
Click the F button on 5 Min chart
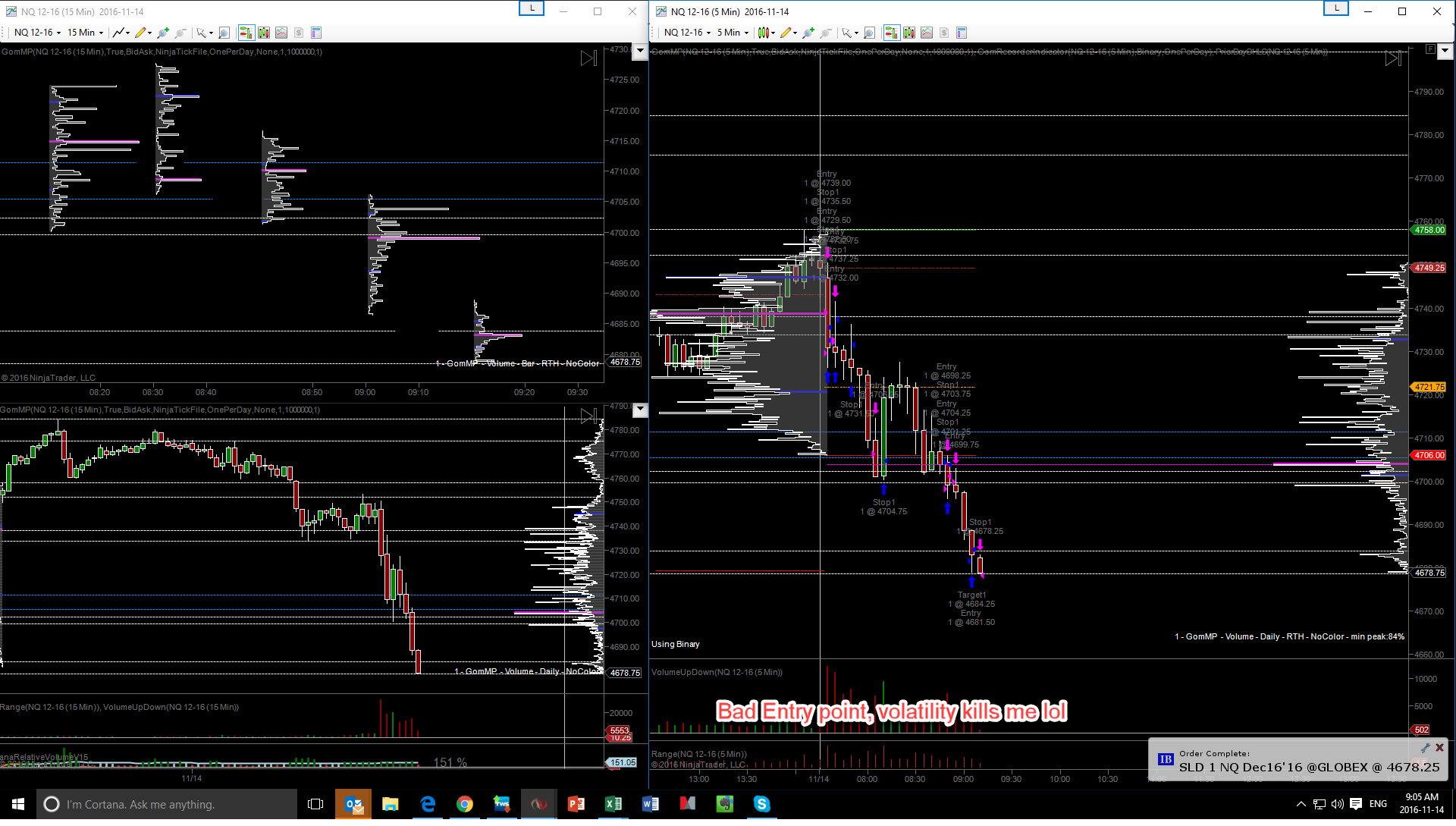click(1430, 49)
